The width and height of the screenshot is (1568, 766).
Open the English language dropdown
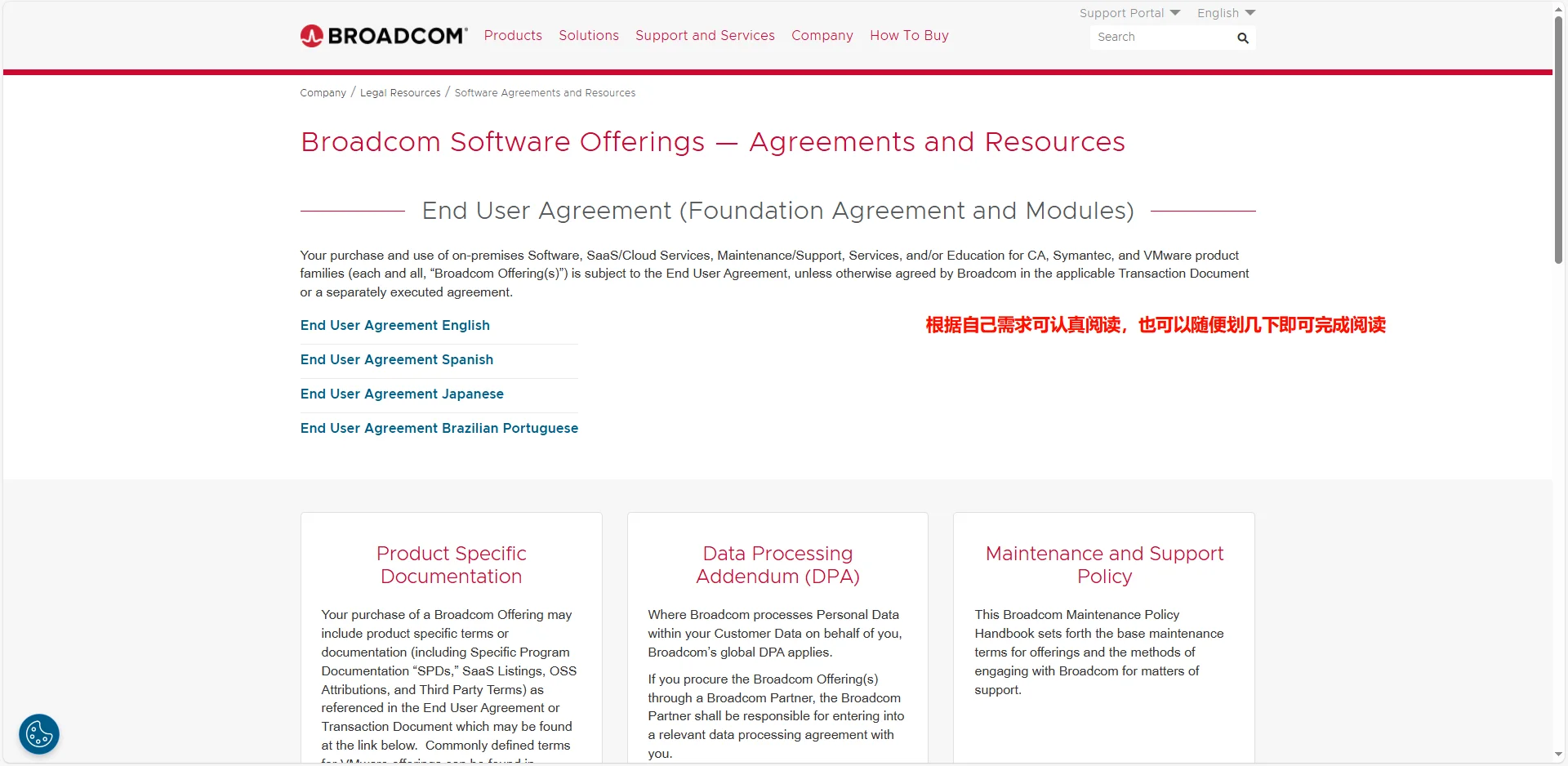[1225, 13]
